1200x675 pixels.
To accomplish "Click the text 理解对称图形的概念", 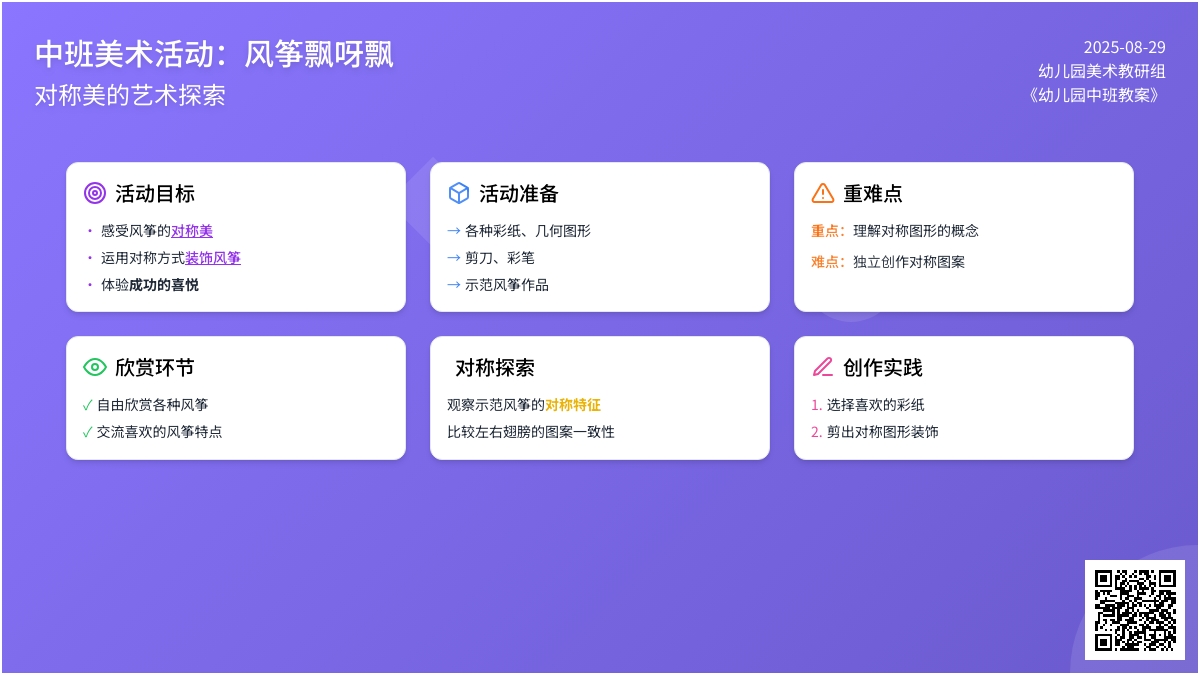I will pyautogui.click(x=916, y=231).
